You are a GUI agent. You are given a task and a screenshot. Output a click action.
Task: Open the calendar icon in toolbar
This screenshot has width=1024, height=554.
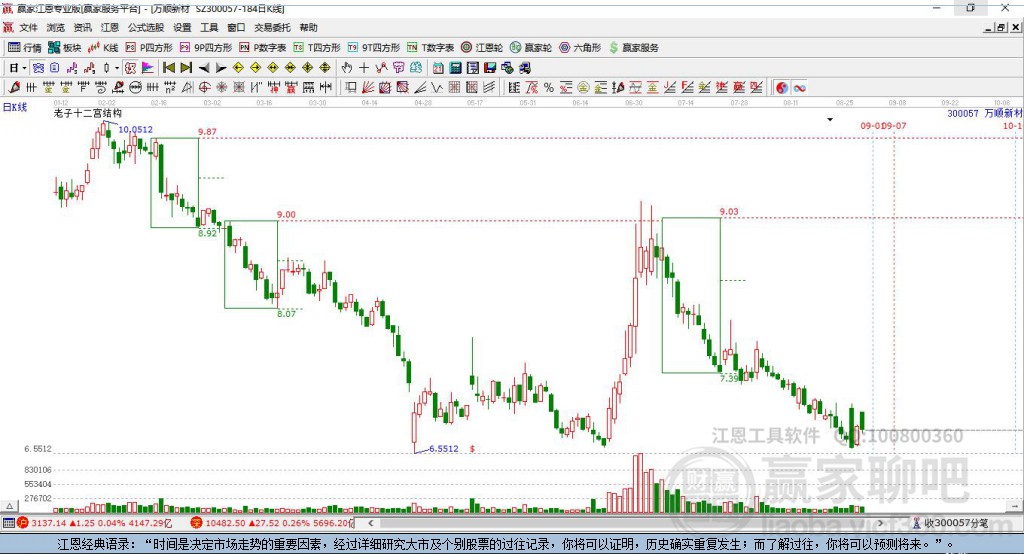[x=438, y=68]
